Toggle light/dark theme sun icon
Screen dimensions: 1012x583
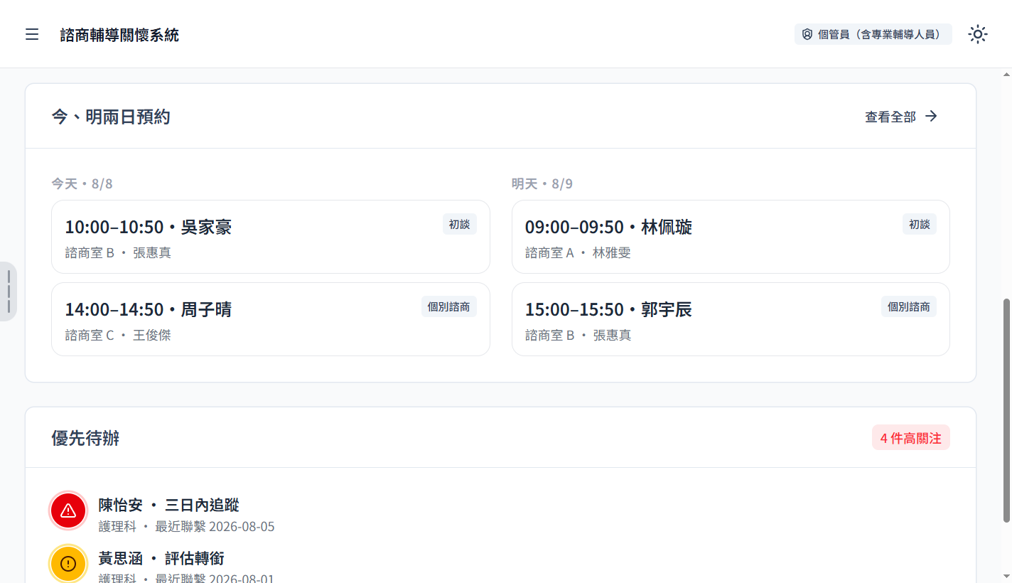[977, 34]
